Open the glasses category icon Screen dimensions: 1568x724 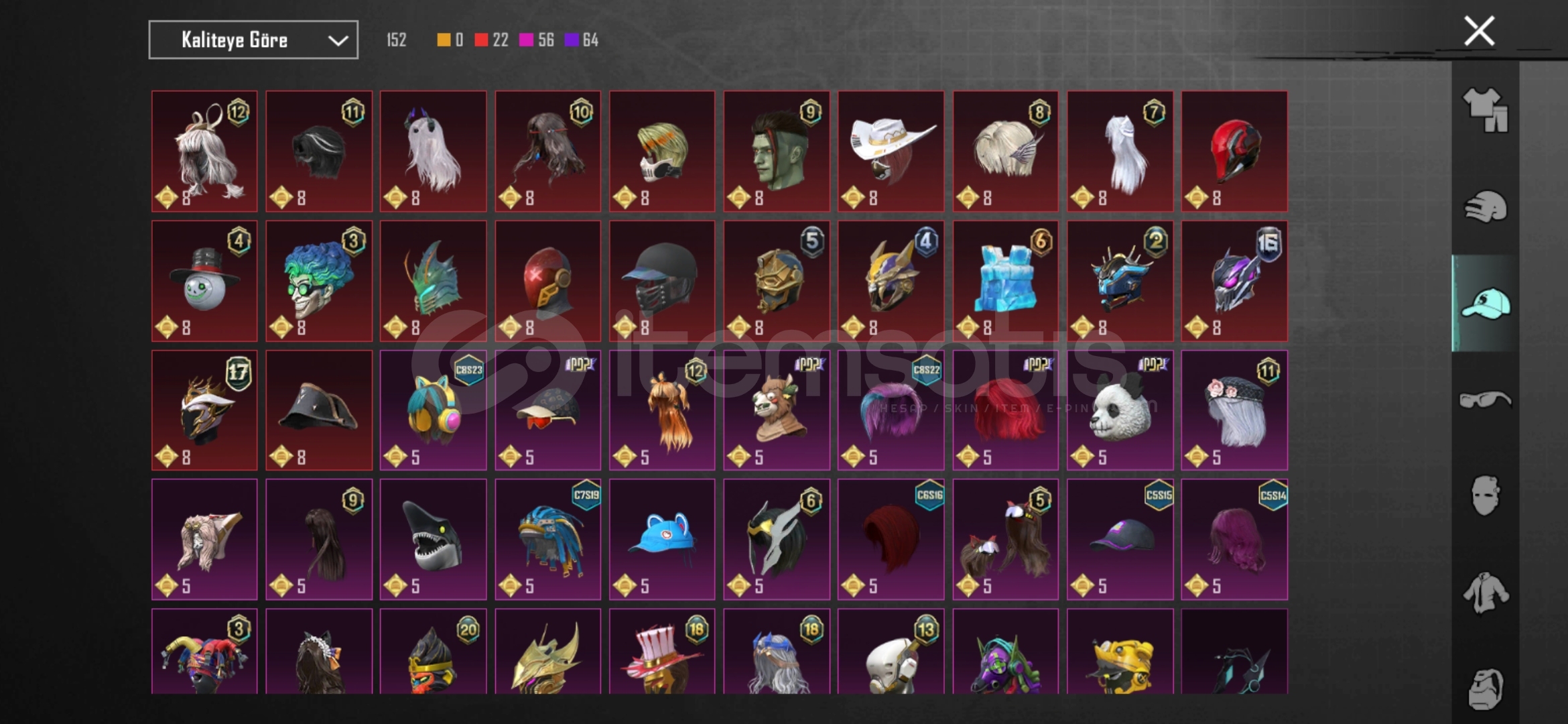click(x=1486, y=400)
